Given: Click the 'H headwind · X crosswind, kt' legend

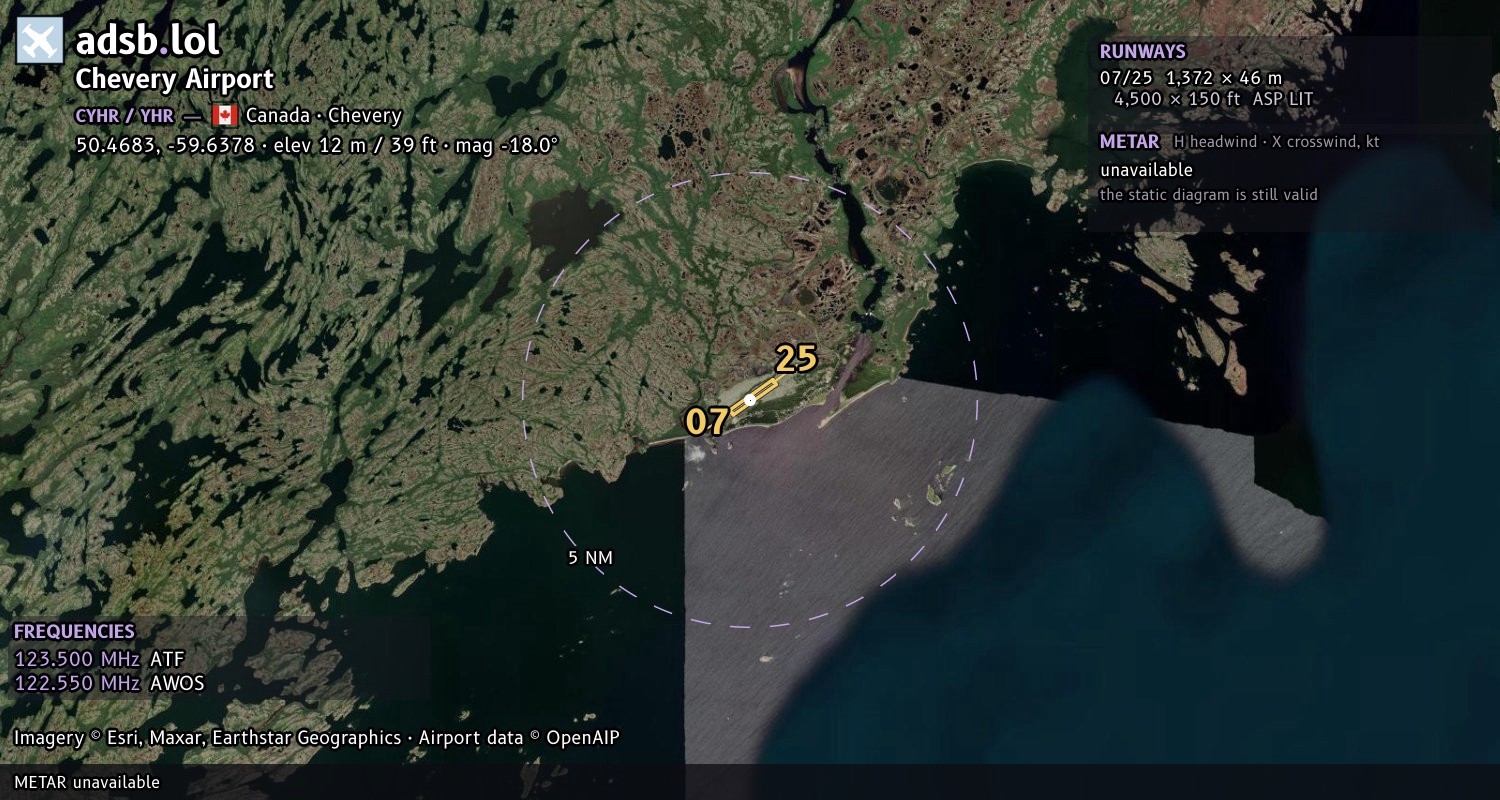Looking at the screenshot, I should click(1277, 142).
